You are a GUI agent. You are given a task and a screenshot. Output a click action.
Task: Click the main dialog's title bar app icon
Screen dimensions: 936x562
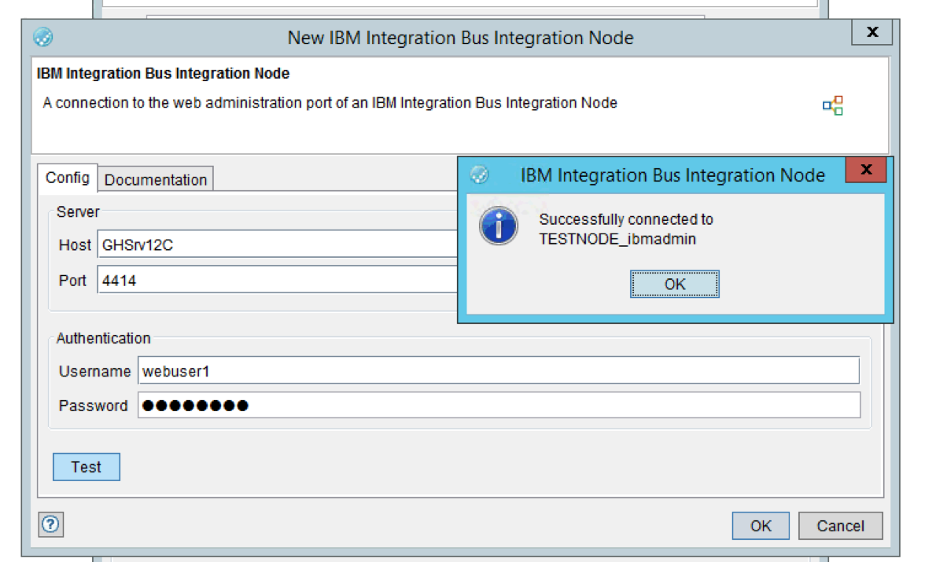(x=43, y=38)
